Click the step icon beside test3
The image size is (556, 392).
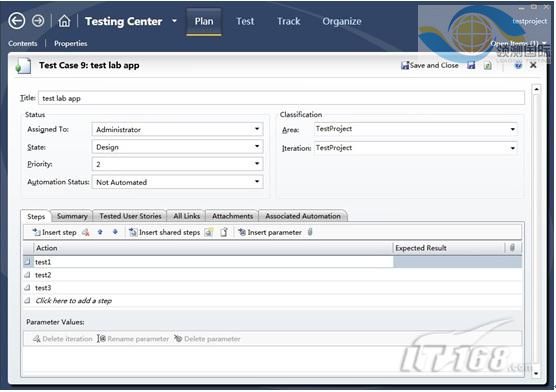coord(27,288)
